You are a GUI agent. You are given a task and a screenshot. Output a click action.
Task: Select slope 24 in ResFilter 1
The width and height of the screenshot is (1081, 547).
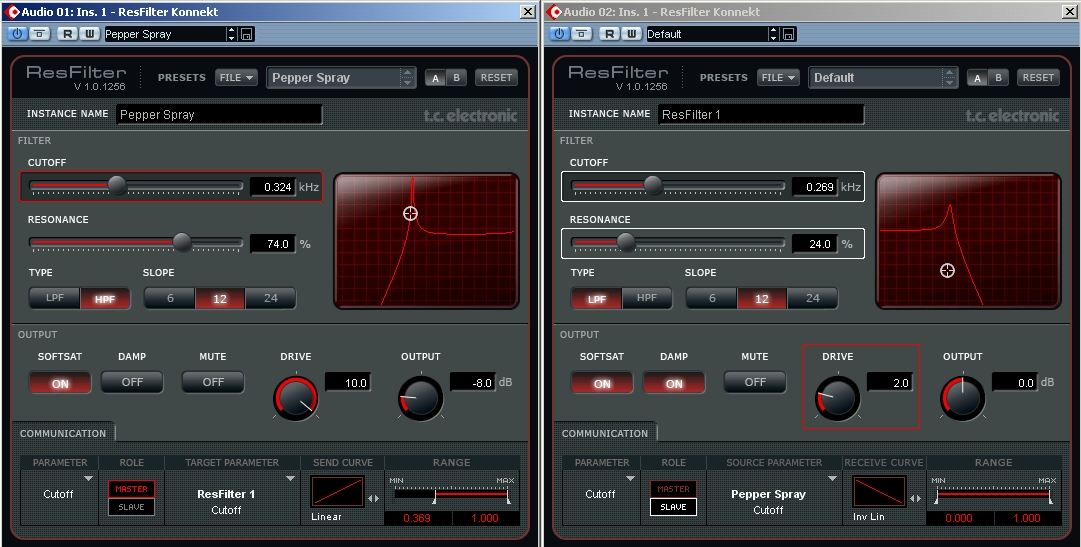[x=812, y=299]
